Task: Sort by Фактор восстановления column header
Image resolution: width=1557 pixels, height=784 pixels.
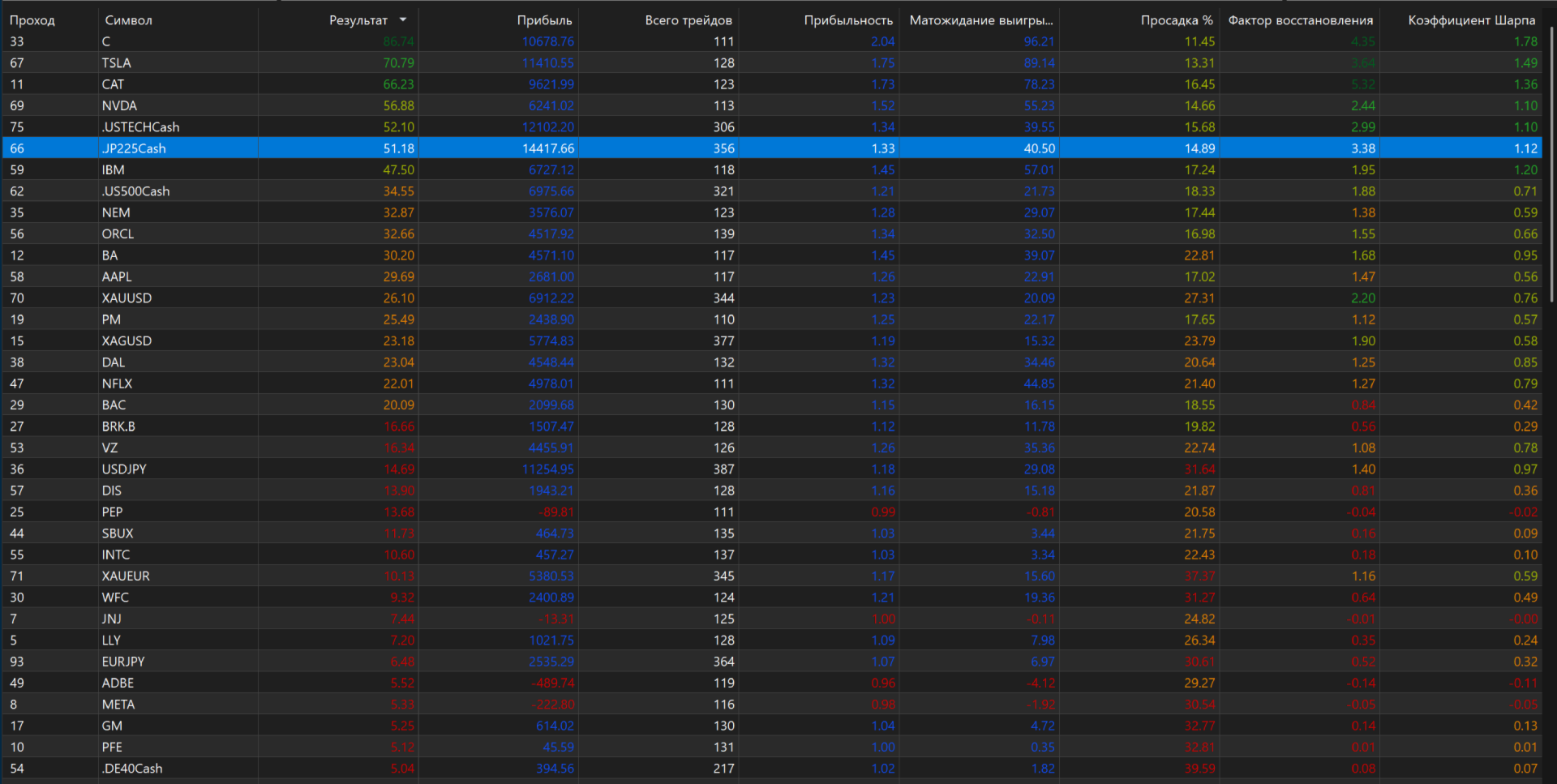Action: click(x=1301, y=20)
